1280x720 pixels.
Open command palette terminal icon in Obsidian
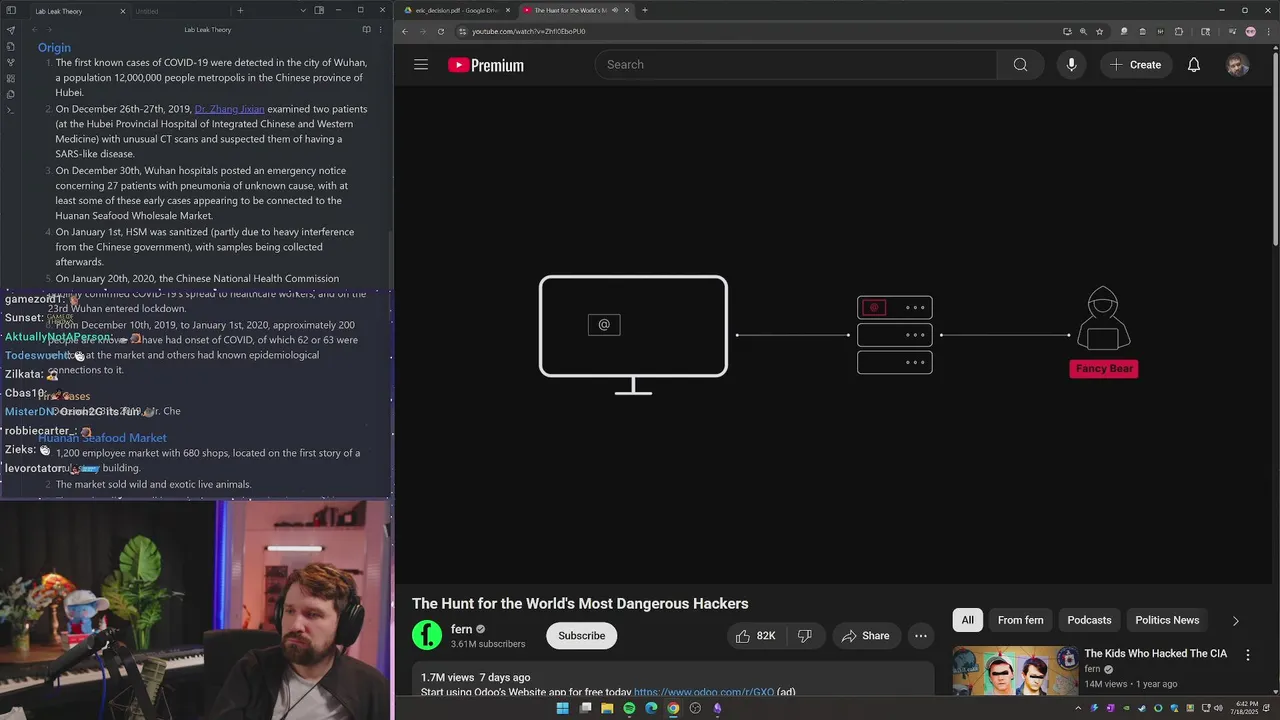[11, 110]
